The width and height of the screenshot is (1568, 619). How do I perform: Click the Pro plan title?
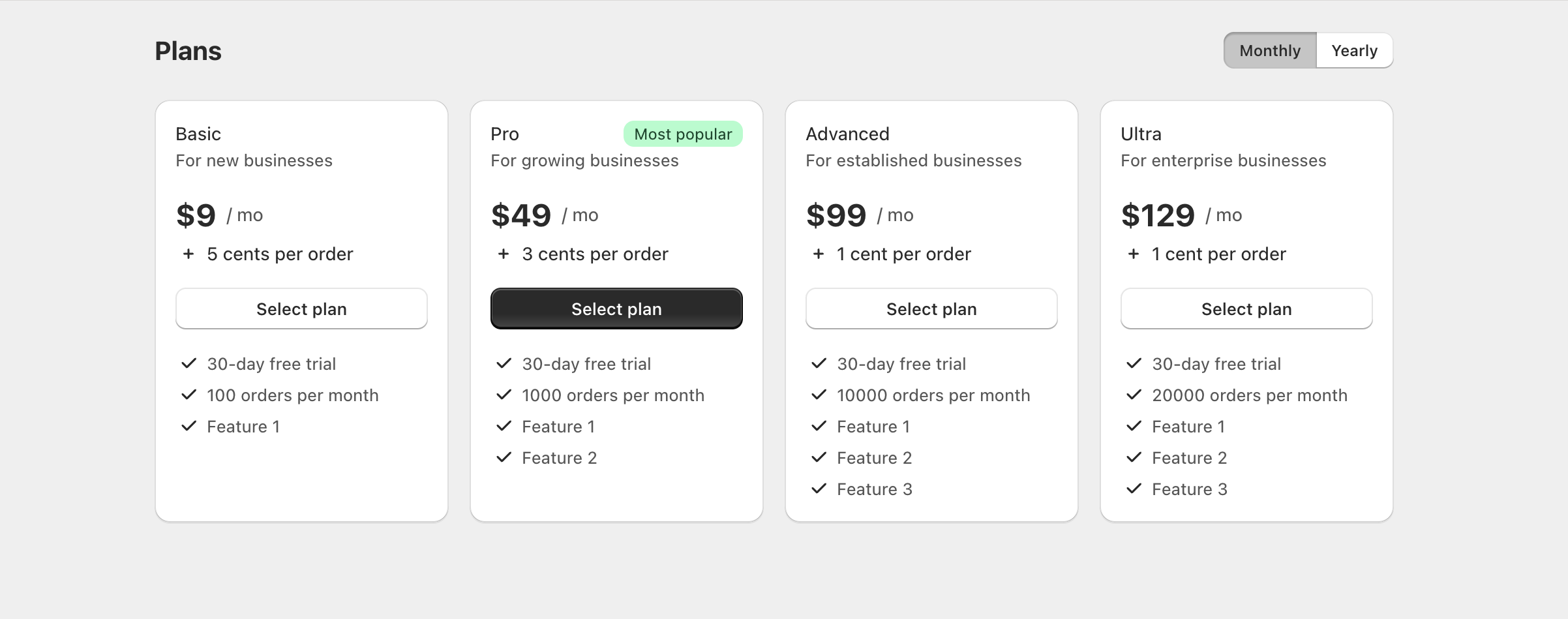(x=504, y=134)
